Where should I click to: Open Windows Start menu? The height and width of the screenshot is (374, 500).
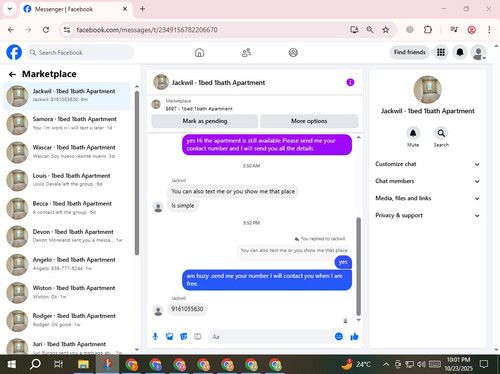click(x=12, y=364)
